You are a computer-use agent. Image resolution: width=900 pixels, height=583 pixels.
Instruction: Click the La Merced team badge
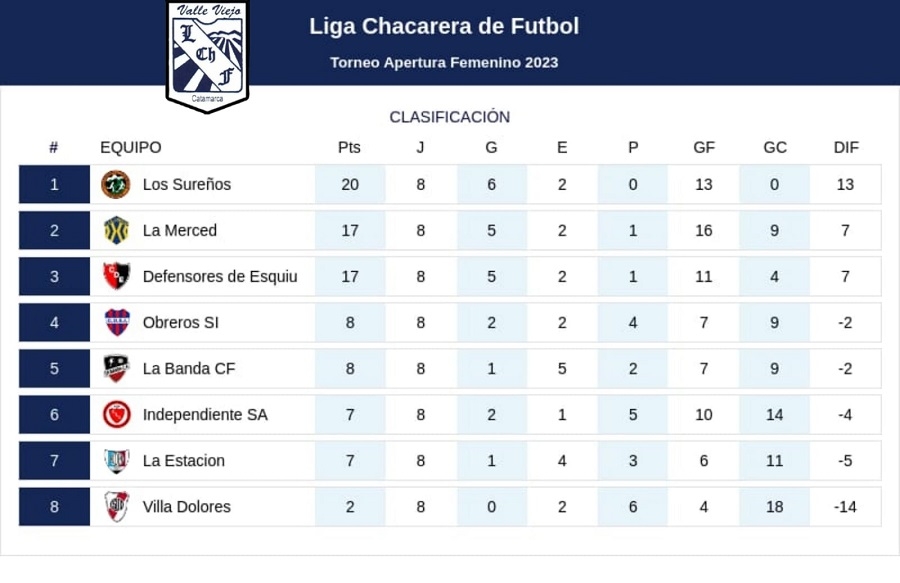[x=116, y=231]
